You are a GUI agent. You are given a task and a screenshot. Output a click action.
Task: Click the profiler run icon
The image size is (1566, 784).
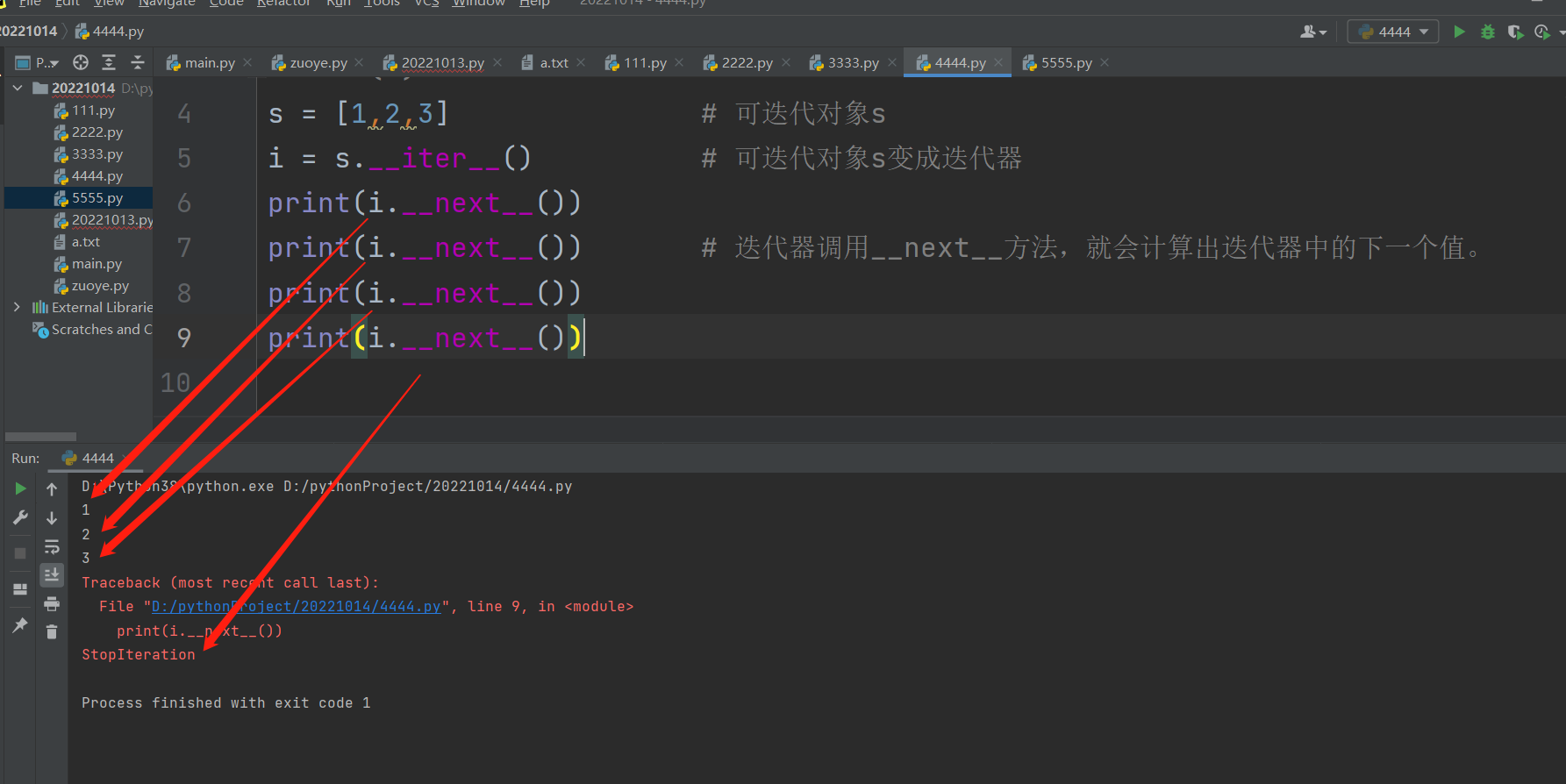pyautogui.click(x=1542, y=32)
